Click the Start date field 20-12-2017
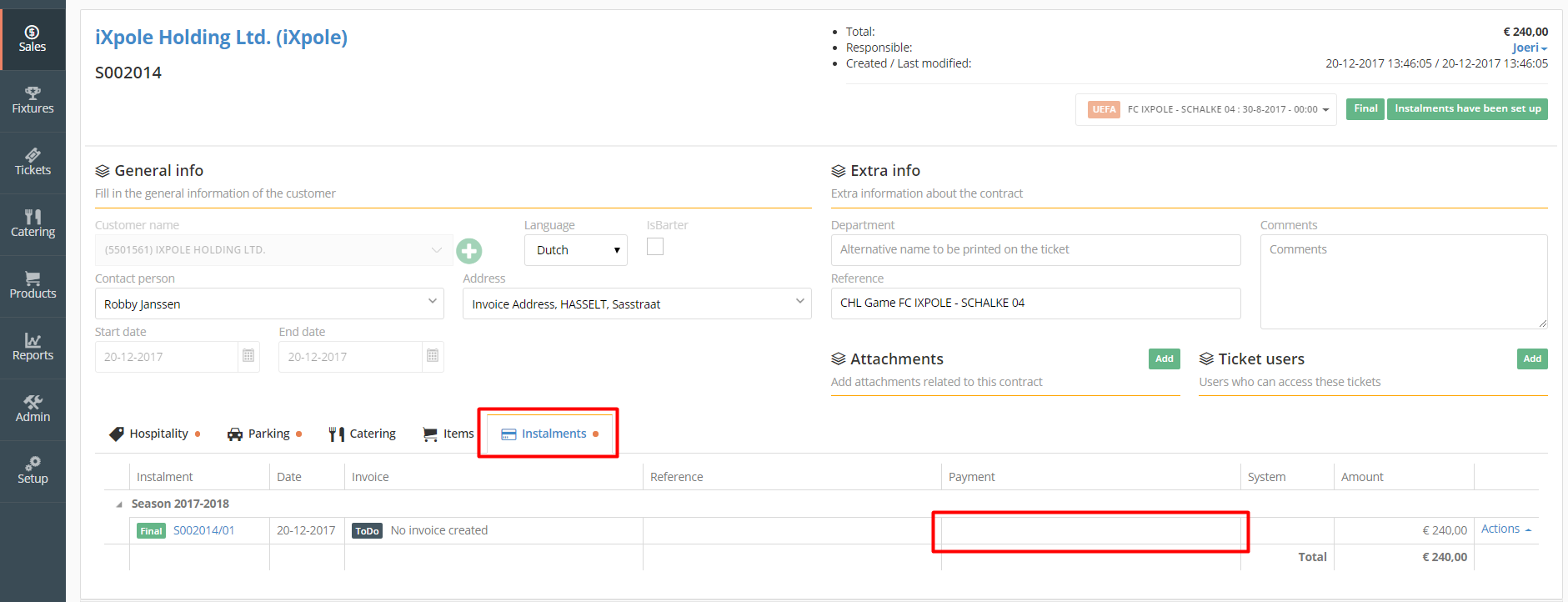The height and width of the screenshot is (602, 1568). 167,356
